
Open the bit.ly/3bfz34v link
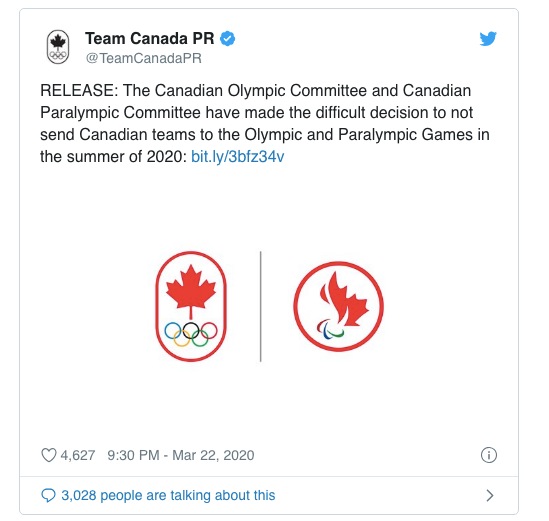pyautogui.click(x=237, y=157)
